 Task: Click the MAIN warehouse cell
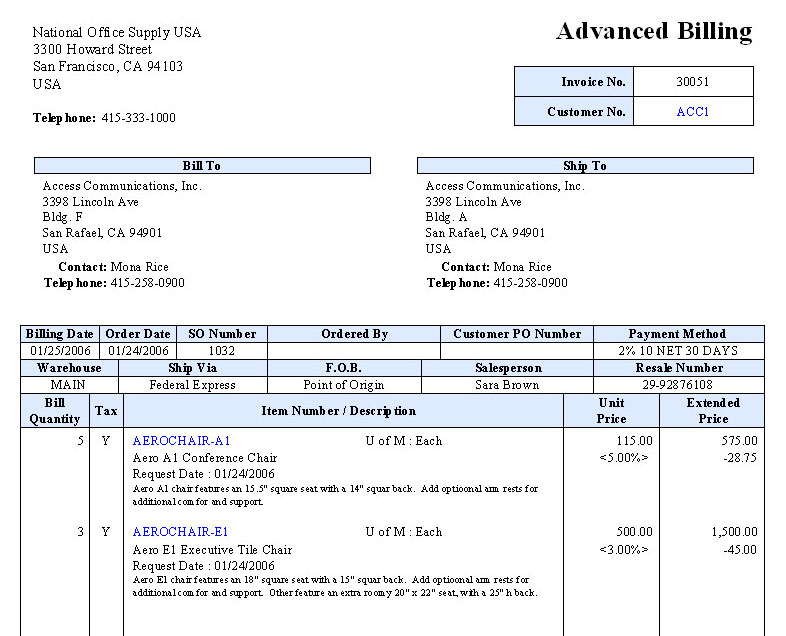pos(68,385)
